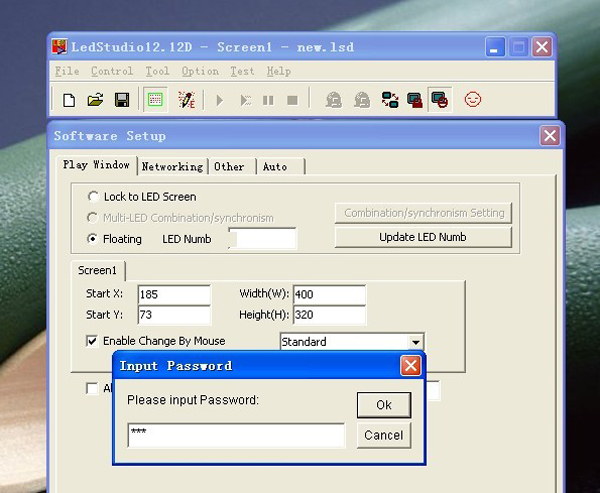The image size is (600, 493).
Task: Click the New file icon in toolbar
Action: click(x=69, y=100)
